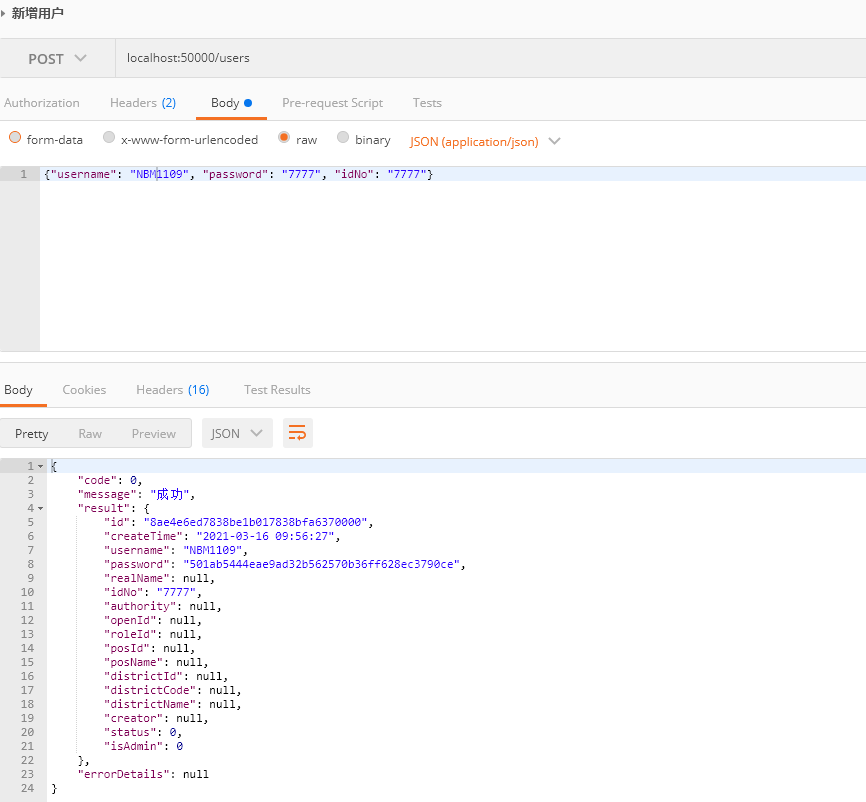
Task: Open the response Cookies tab
Action: [84, 390]
